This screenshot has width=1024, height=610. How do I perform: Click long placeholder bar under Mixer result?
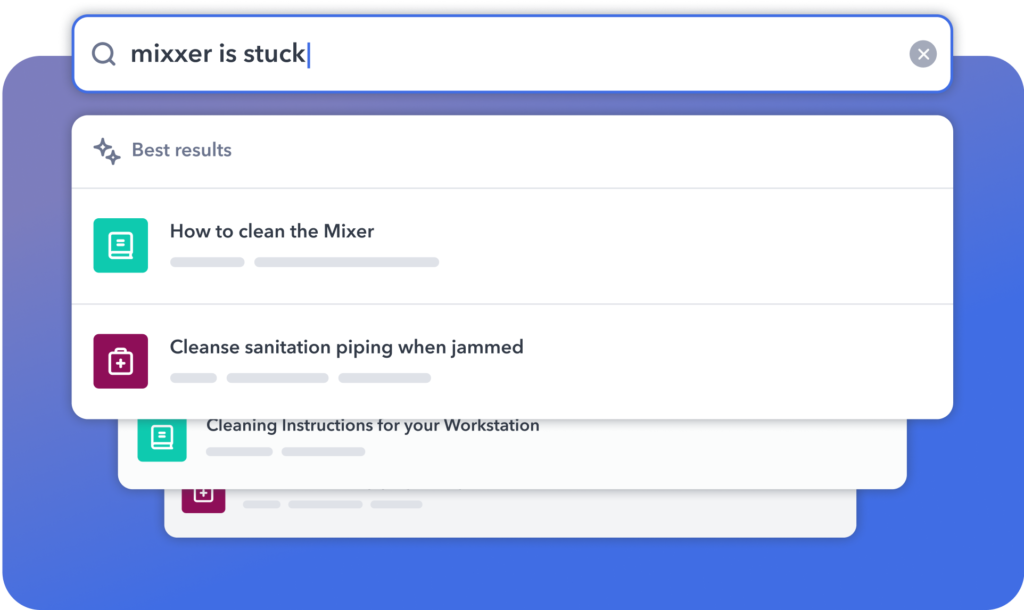coord(346,263)
